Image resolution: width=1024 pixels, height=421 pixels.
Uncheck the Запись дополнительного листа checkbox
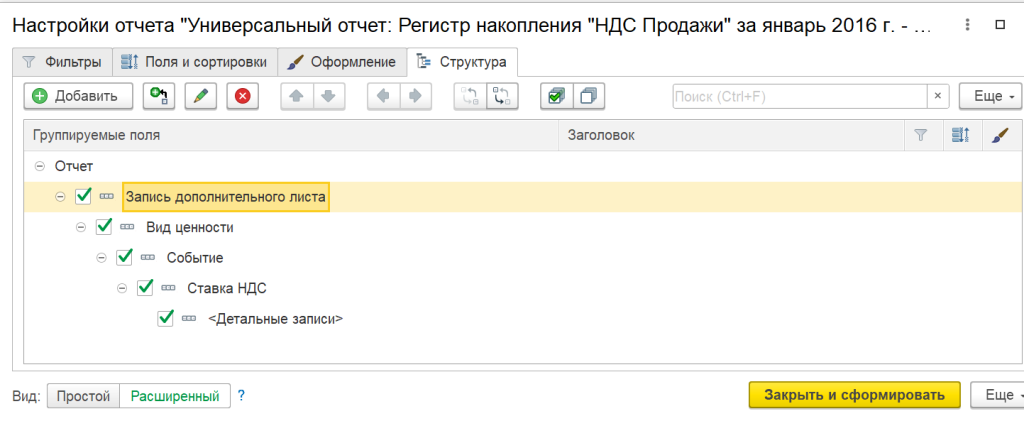coord(83,196)
